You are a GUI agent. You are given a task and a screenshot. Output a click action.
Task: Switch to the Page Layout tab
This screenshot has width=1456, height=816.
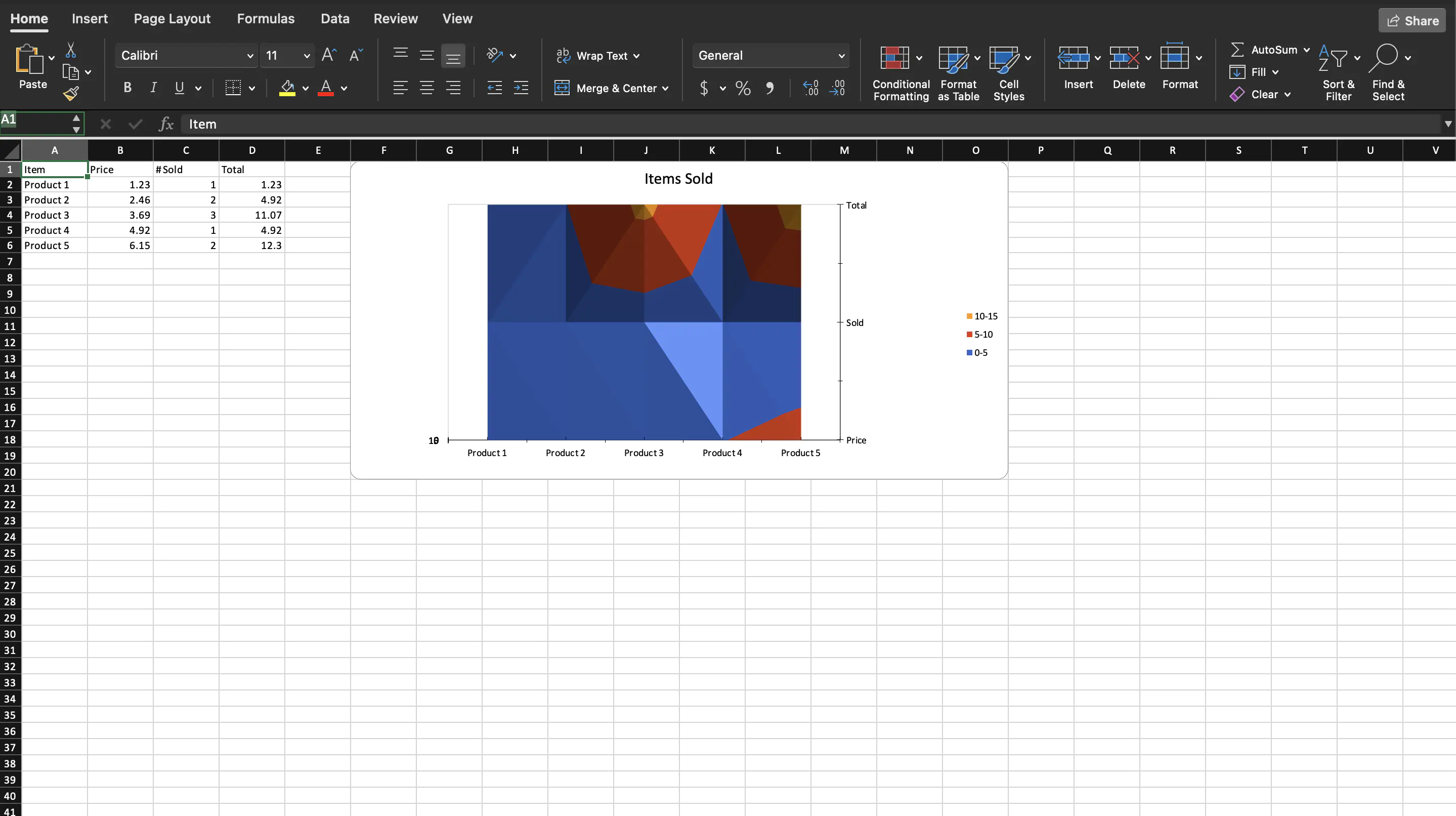(172, 19)
